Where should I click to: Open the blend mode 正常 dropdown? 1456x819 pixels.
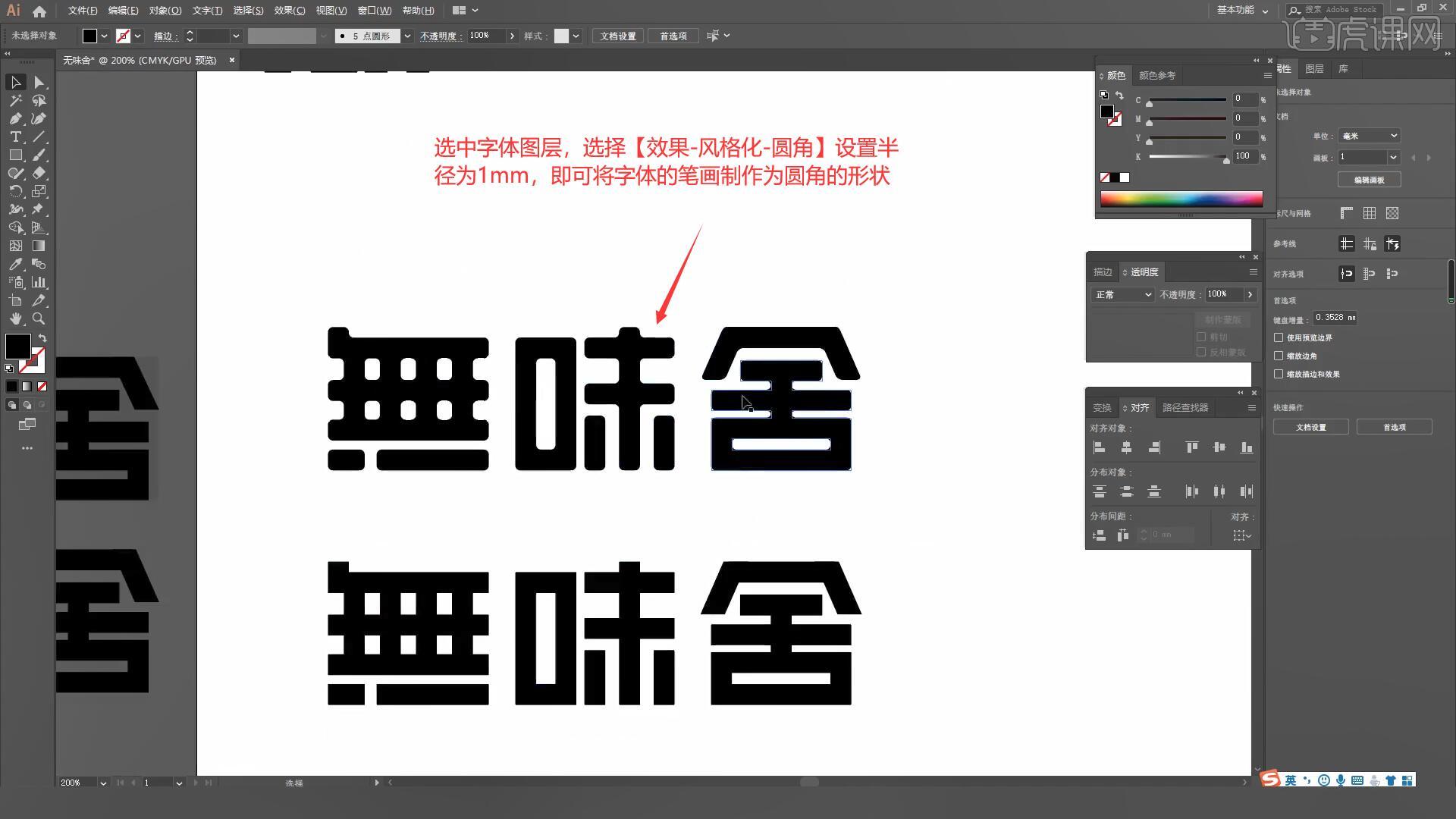coord(1122,294)
